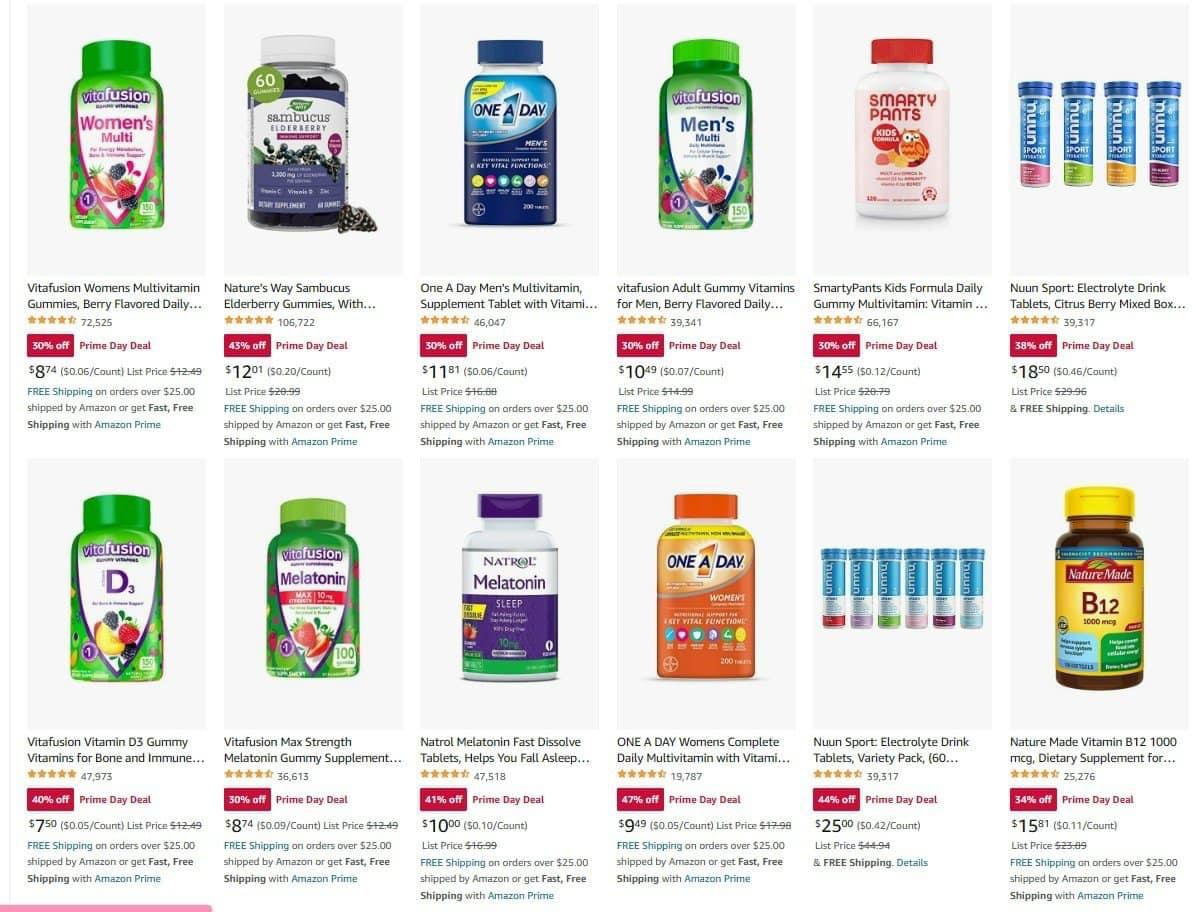Click Prime Day Deal label for vitafusion Men's

pyautogui.click(x=704, y=345)
